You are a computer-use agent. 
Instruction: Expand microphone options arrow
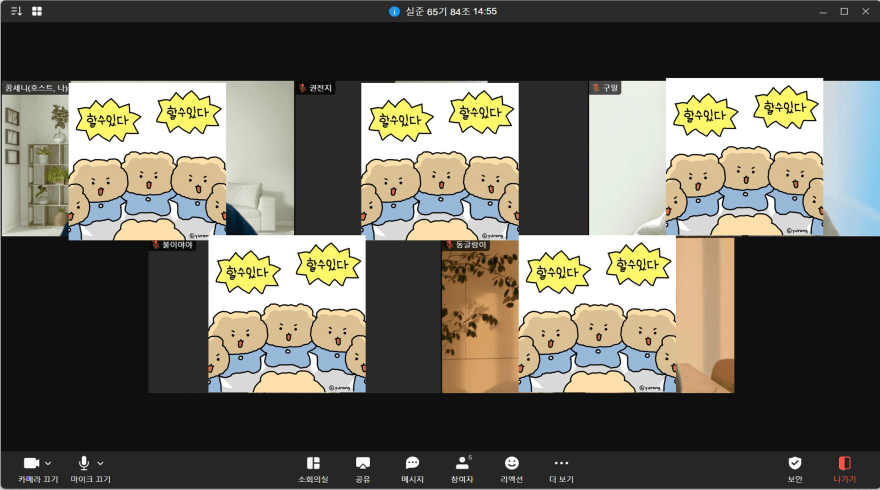(x=100, y=464)
